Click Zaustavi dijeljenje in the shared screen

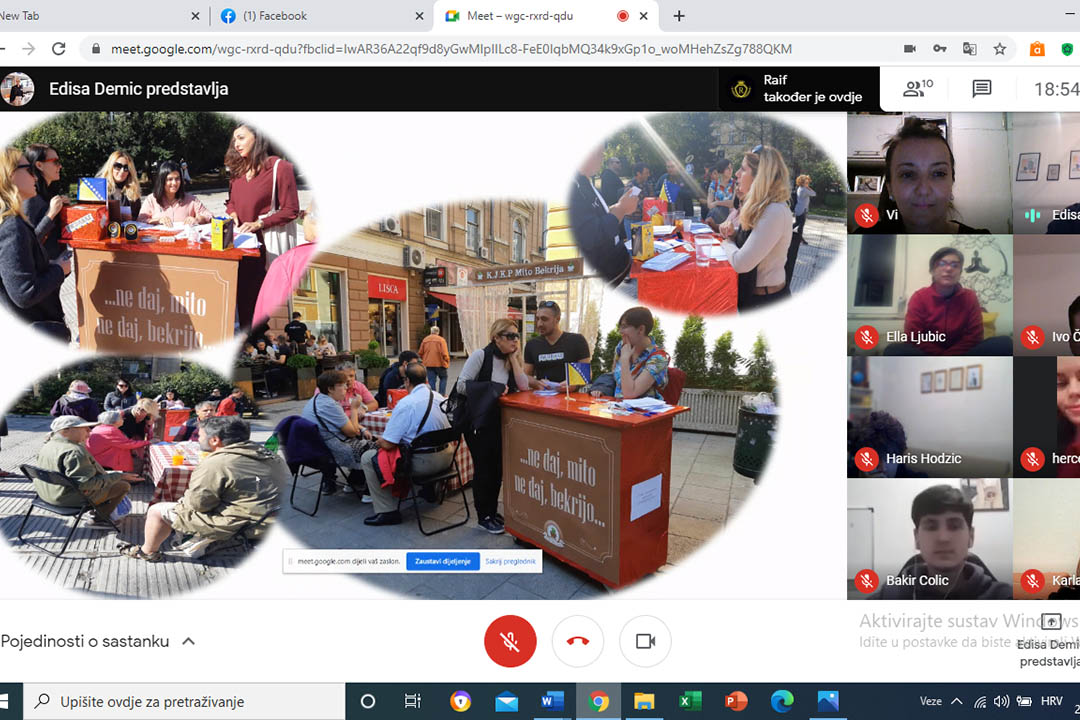442,561
